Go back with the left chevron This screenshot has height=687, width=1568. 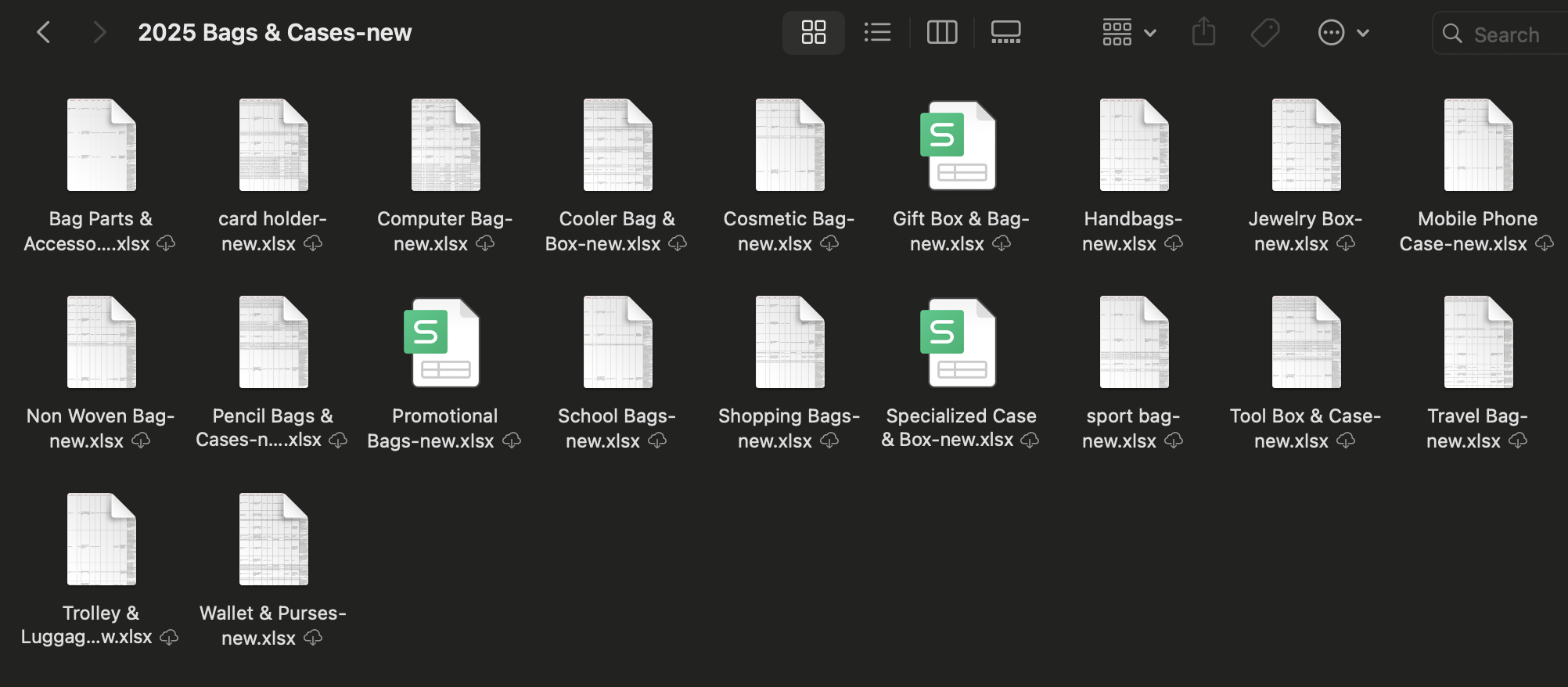(x=44, y=33)
